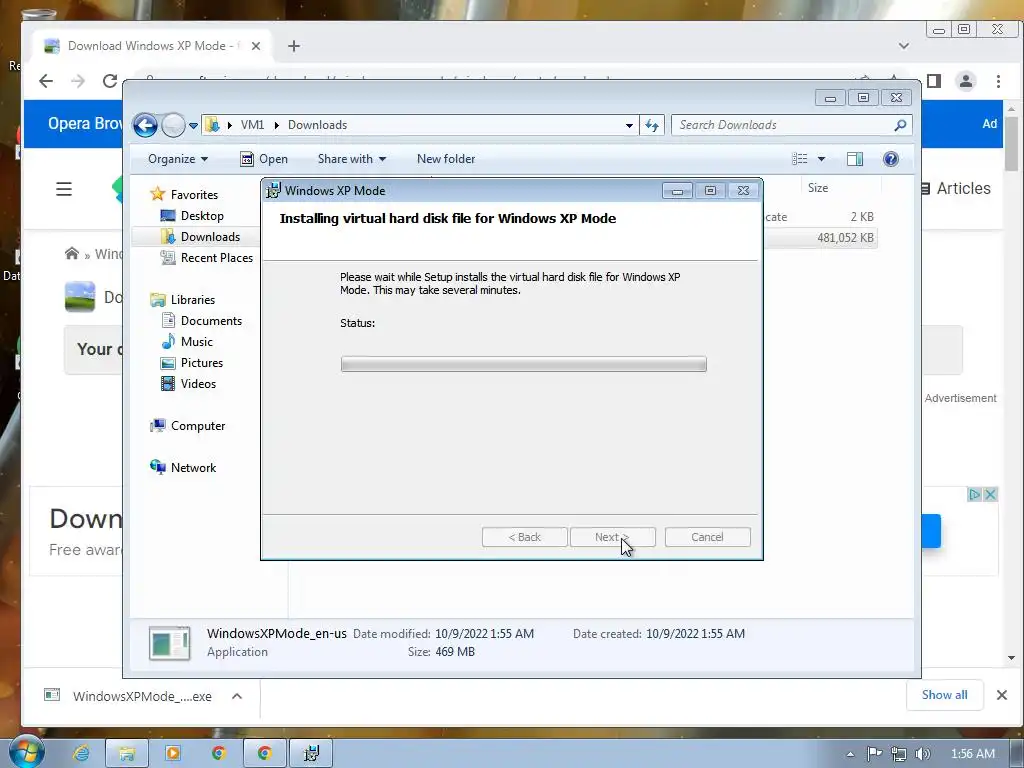Click New folder in Explorer toolbar

coord(446,159)
